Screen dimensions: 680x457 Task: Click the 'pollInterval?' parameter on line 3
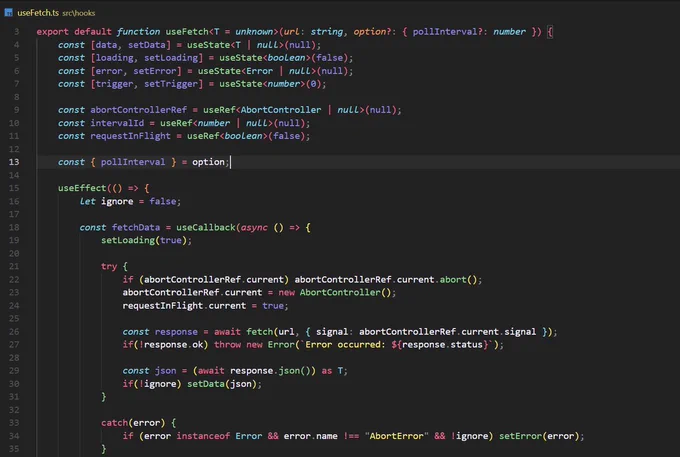[x=447, y=32]
